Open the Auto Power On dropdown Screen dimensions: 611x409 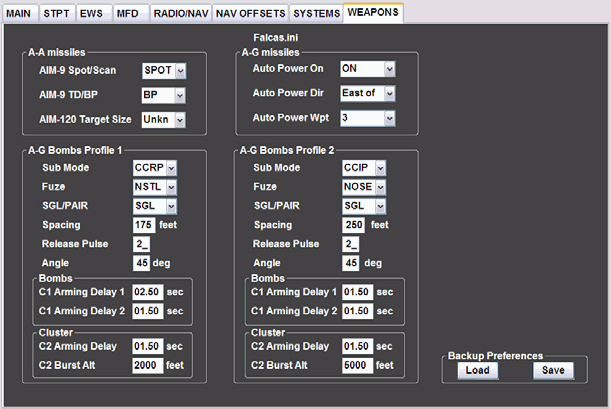(x=368, y=69)
